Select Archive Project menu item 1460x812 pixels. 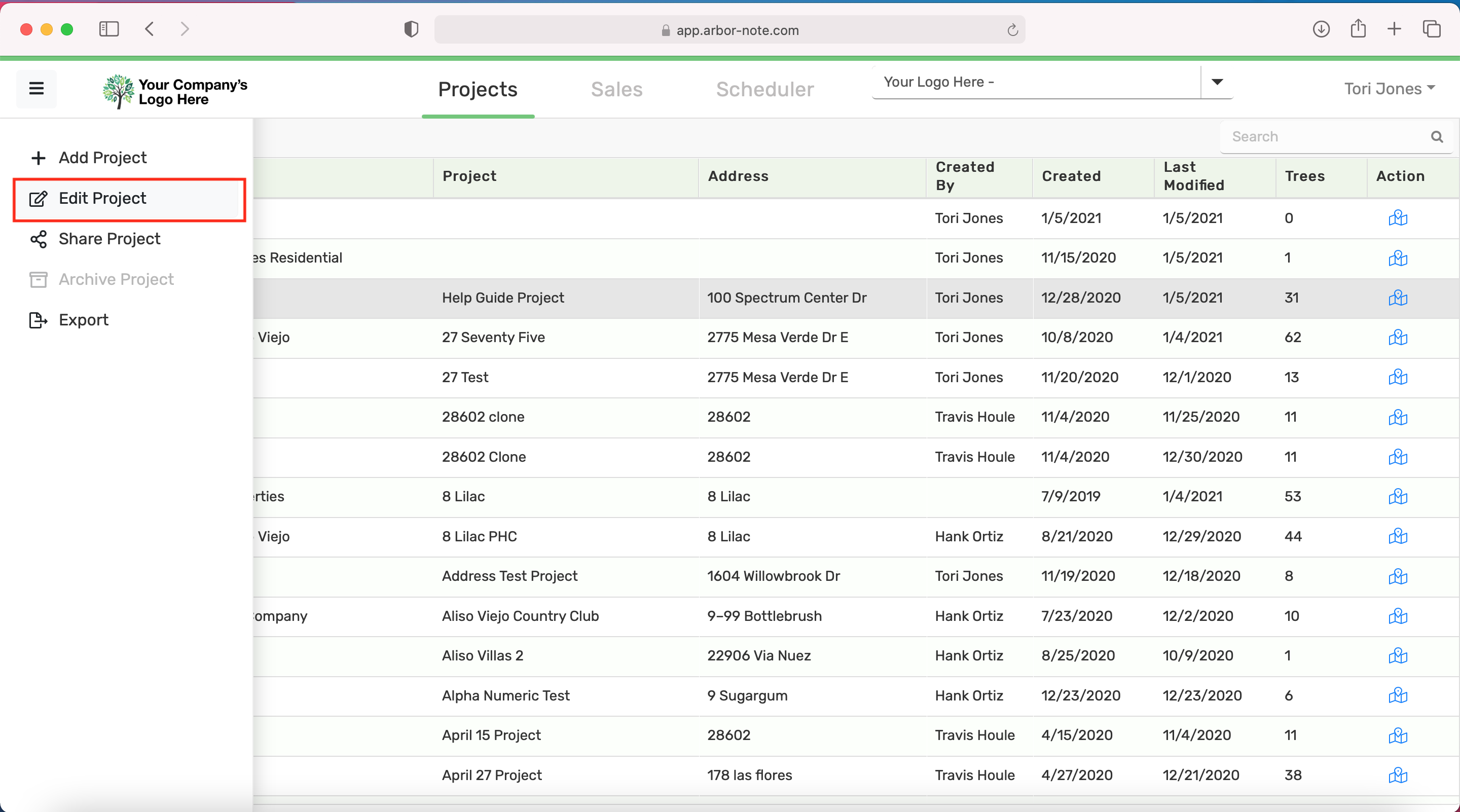click(x=130, y=279)
